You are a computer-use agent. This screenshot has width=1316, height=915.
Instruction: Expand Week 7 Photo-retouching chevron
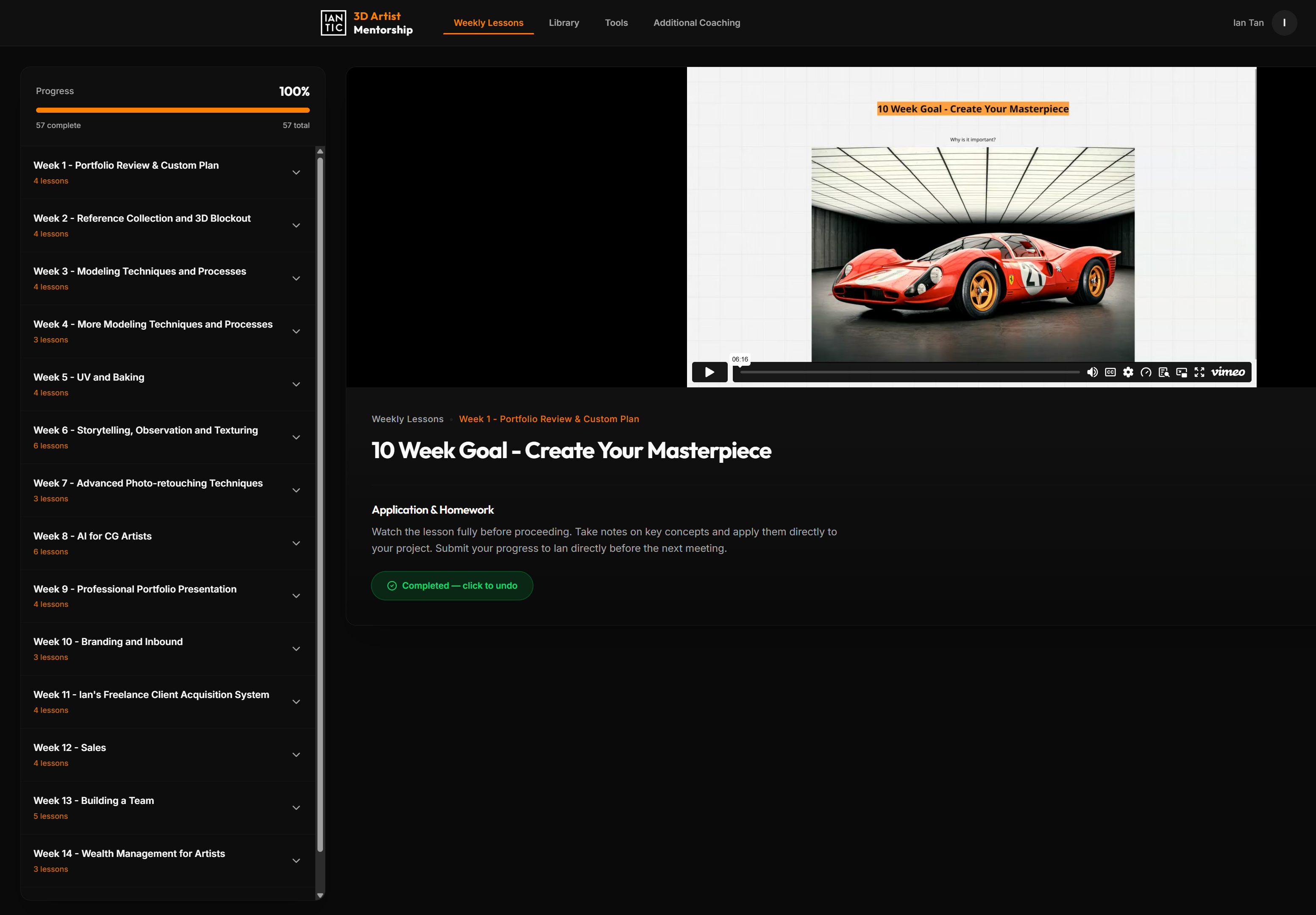296,490
